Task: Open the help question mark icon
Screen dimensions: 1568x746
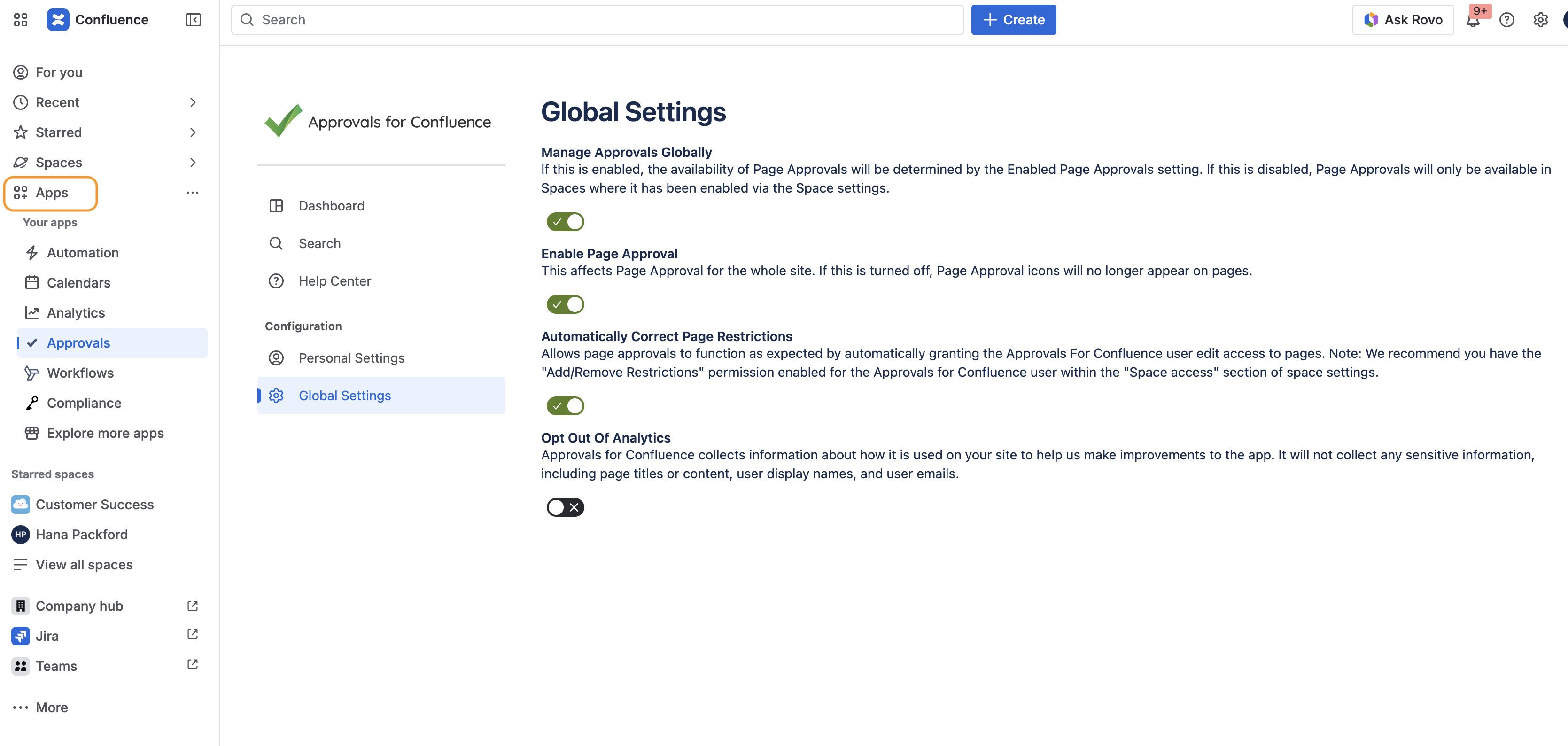Action: [1506, 20]
